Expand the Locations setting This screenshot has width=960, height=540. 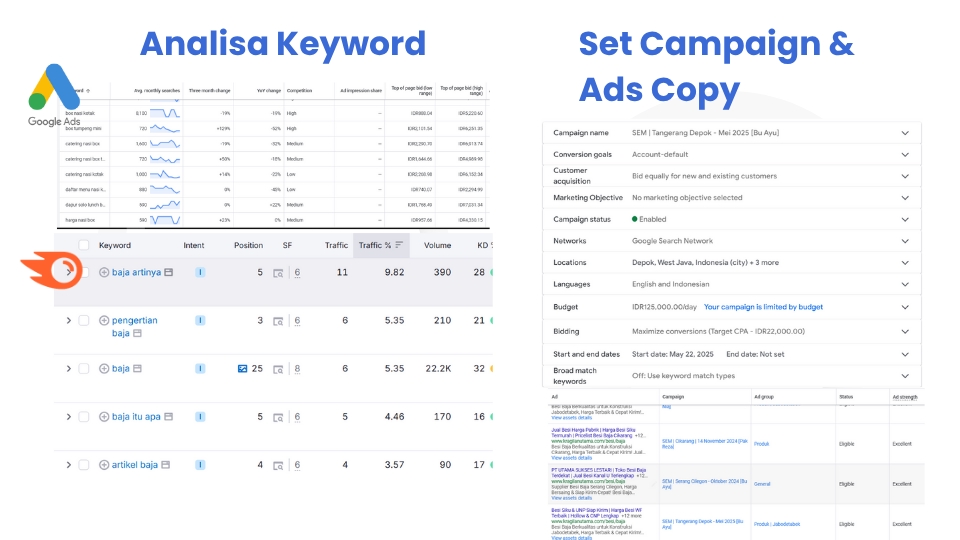pyautogui.click(x=905, y=263)
